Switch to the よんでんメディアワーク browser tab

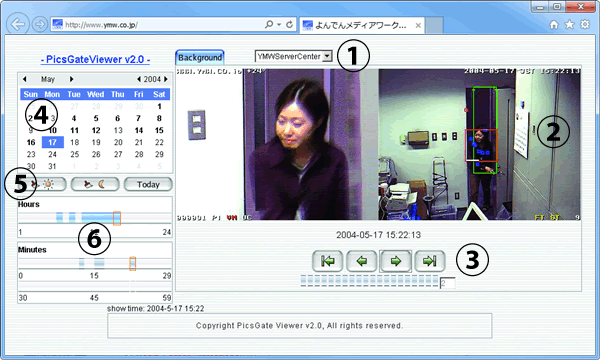click(362, 25)
